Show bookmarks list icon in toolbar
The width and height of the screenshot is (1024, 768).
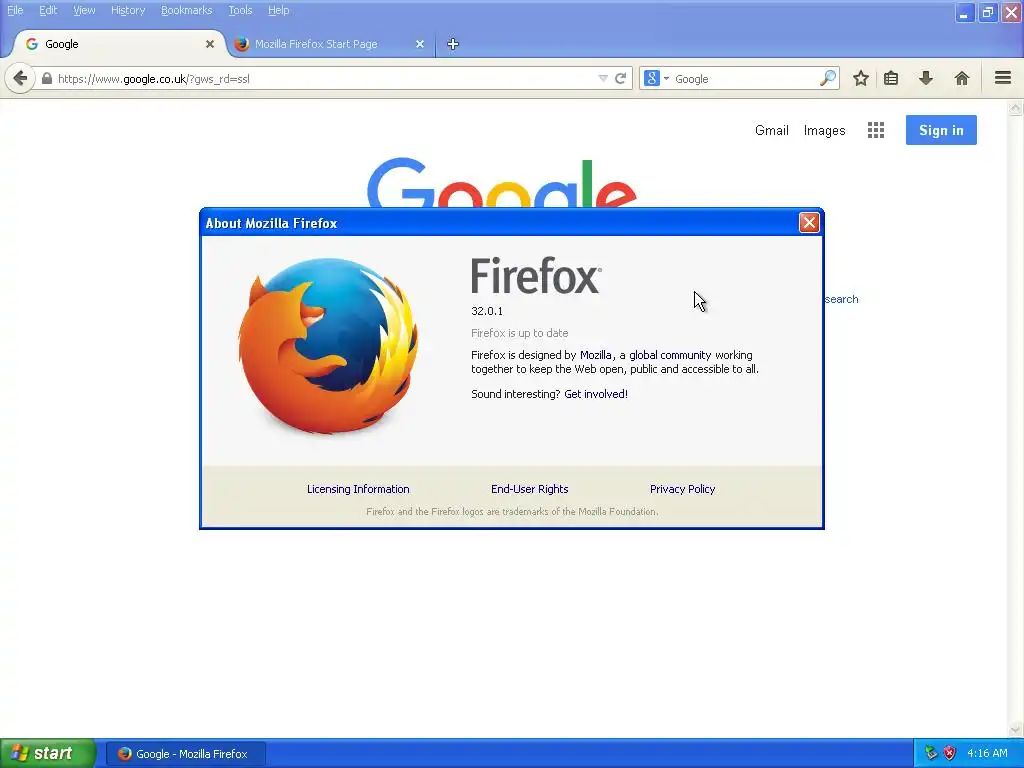[891, 78]
